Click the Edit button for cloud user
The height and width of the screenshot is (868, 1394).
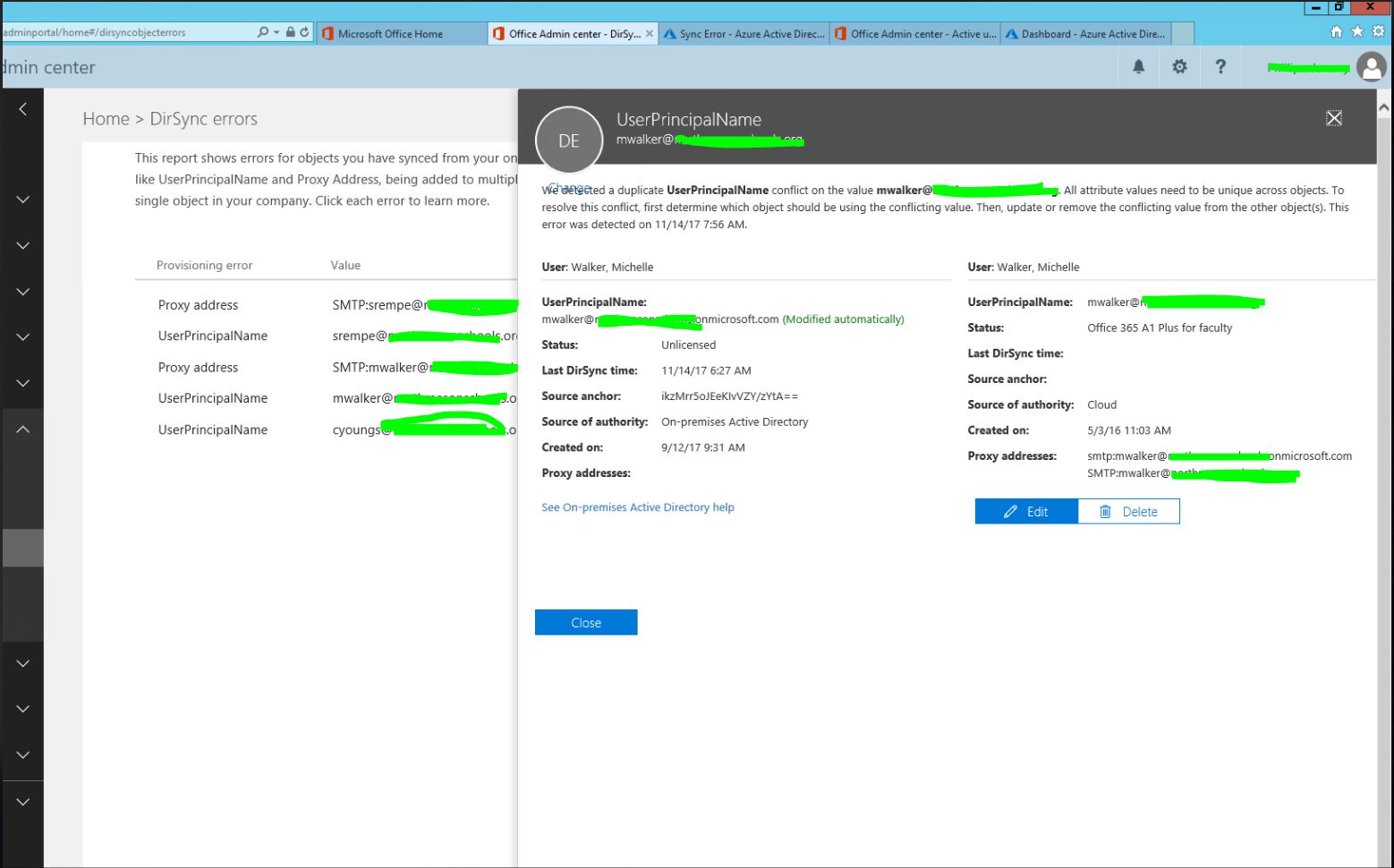pyautogui.click(x=1026, y=511)
